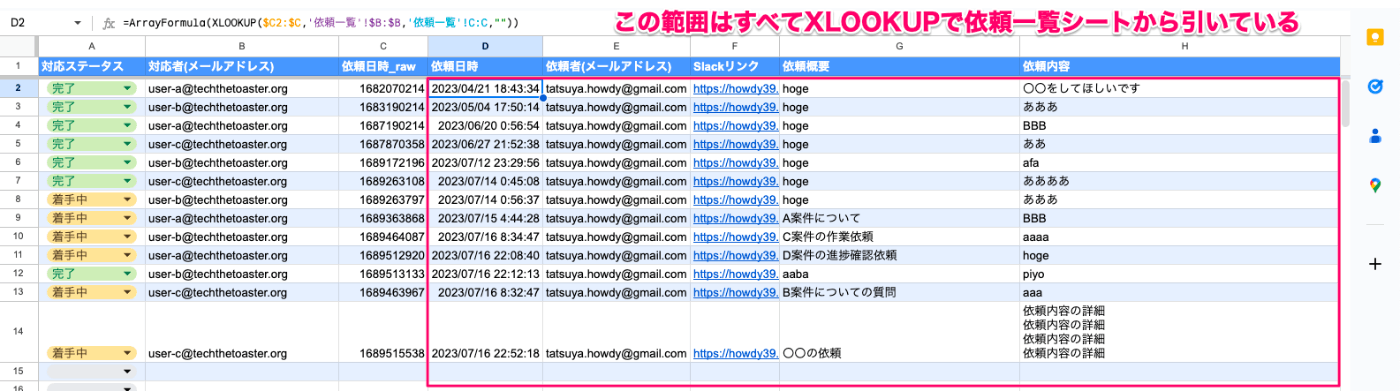The width and height of the screenshot is (1400, 391).
Task: Click the 対応ステータス header cell
Action: coord(92,66)
